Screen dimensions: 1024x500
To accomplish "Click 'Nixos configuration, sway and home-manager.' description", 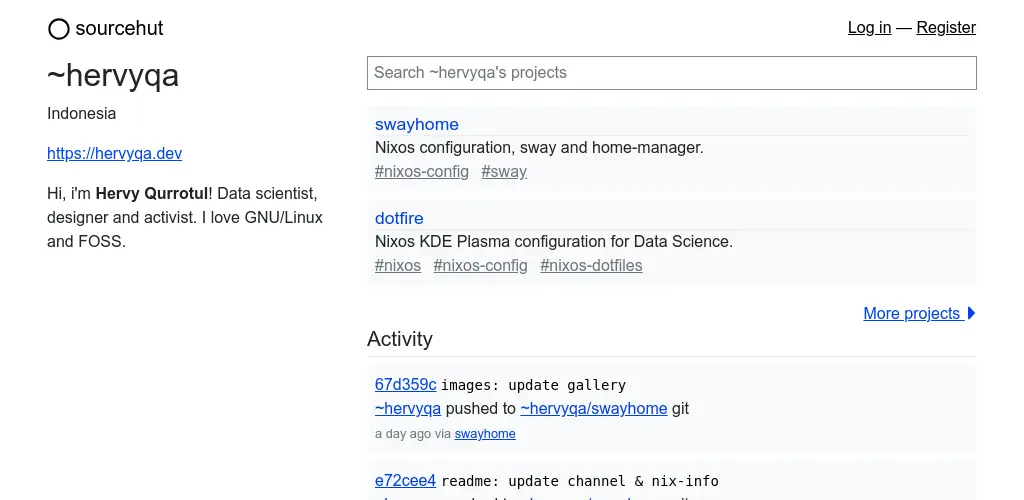I will coord(539,148).
